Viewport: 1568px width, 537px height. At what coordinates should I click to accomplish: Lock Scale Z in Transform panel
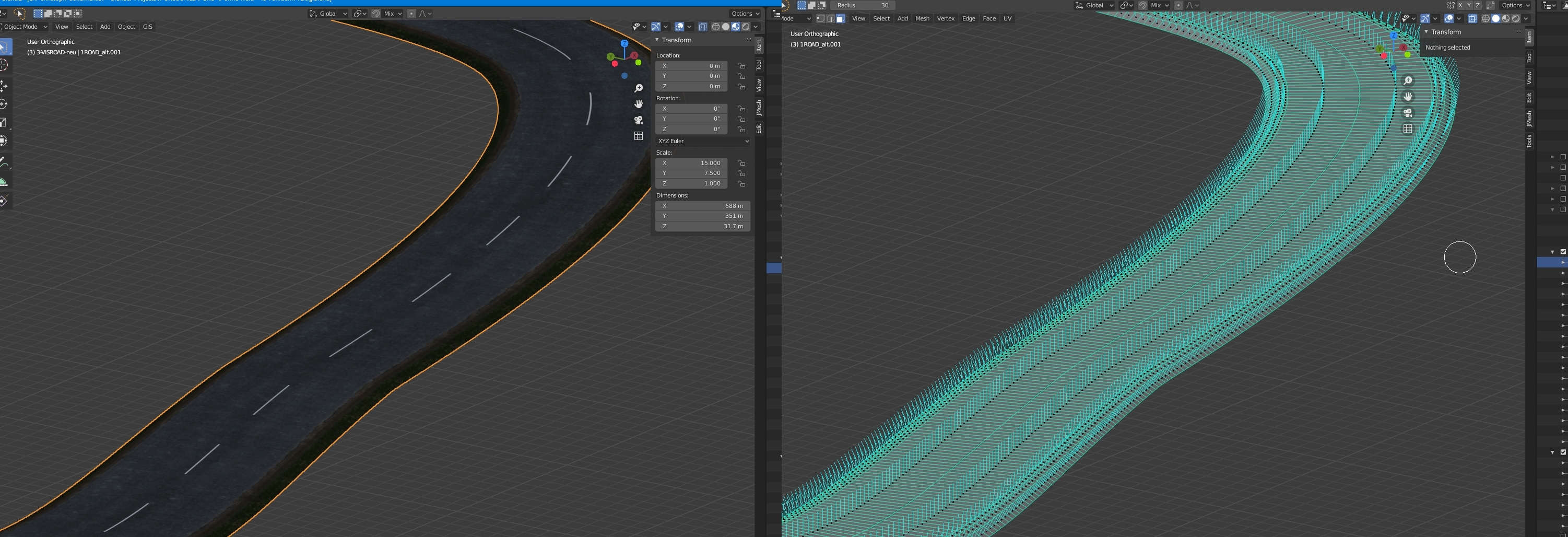point(741,183)
